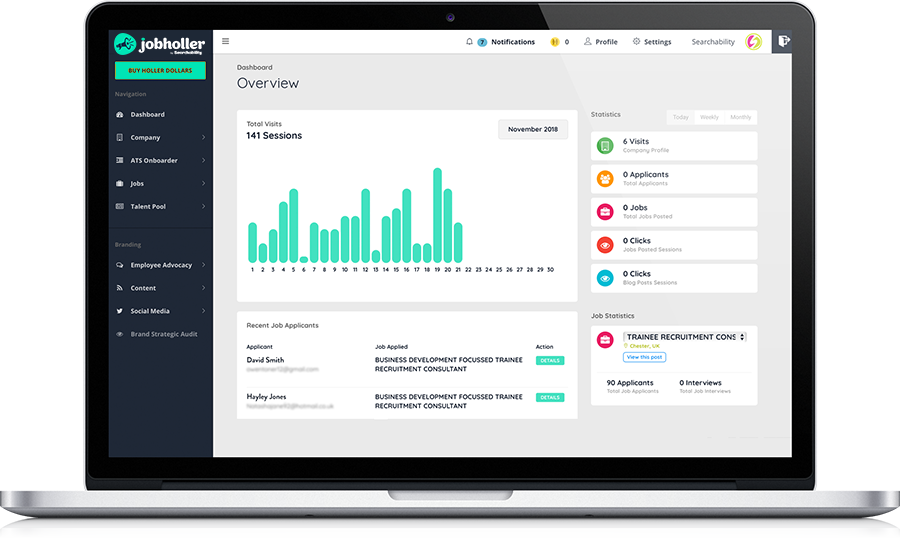The height and width of the screenshot is (538, 900).
Task: Click the notification count badge 7
Action: click(x=482, y=42)
